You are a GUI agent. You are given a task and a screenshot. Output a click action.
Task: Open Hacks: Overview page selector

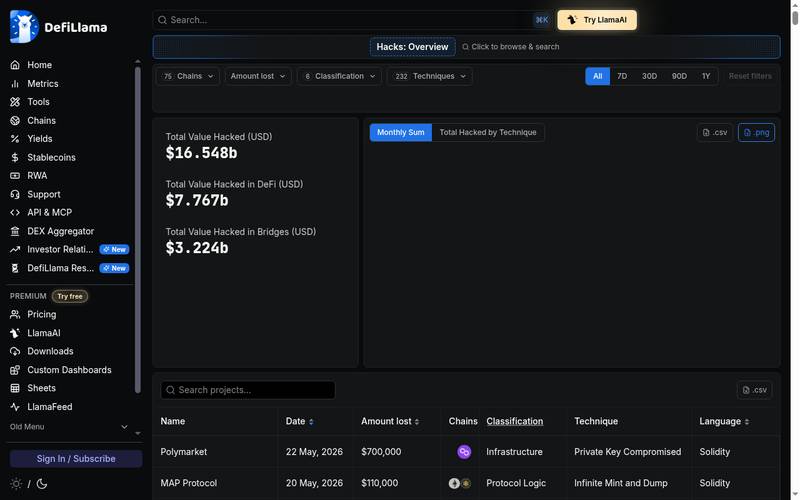412,47
